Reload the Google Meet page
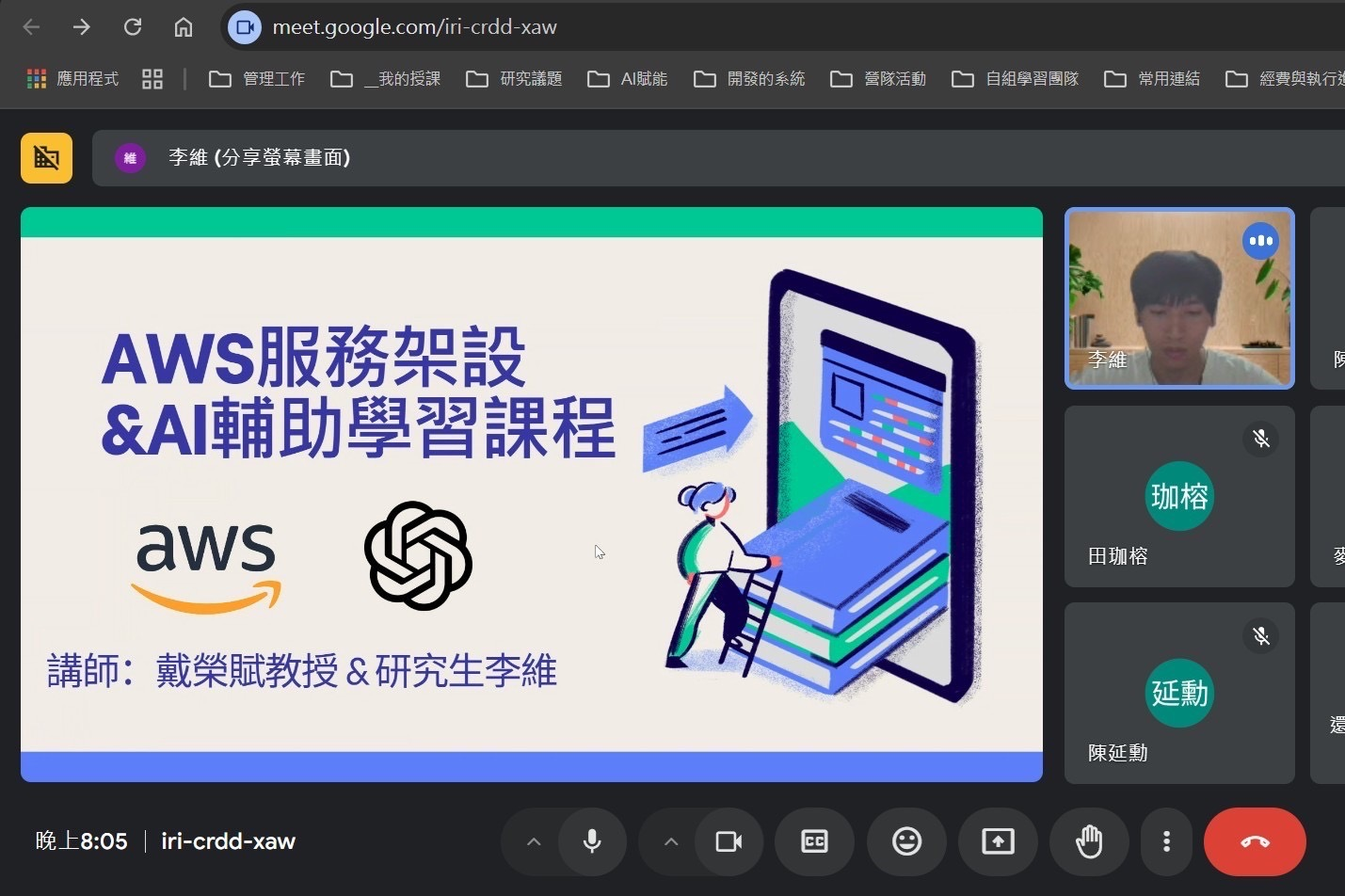This screenshot has width=1345, height=896. [x=133, y=27]
